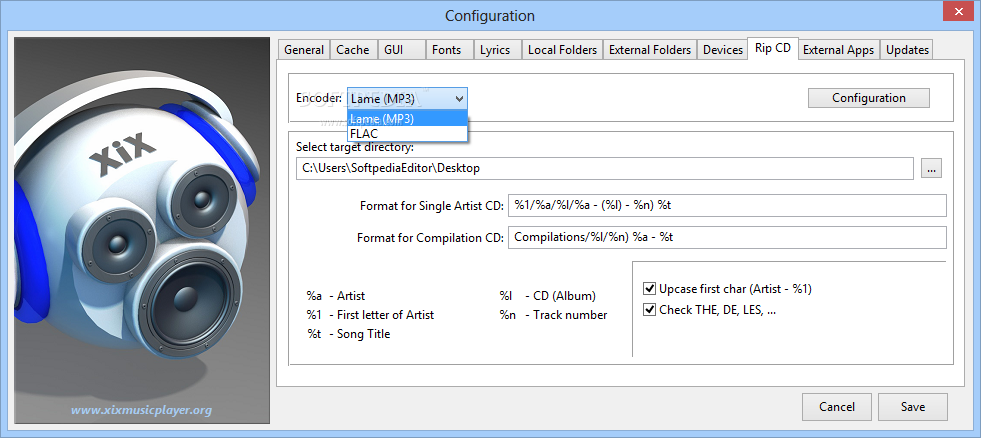Expand the Encoder combo box arrow
The image size is (981, 438).
458,98
